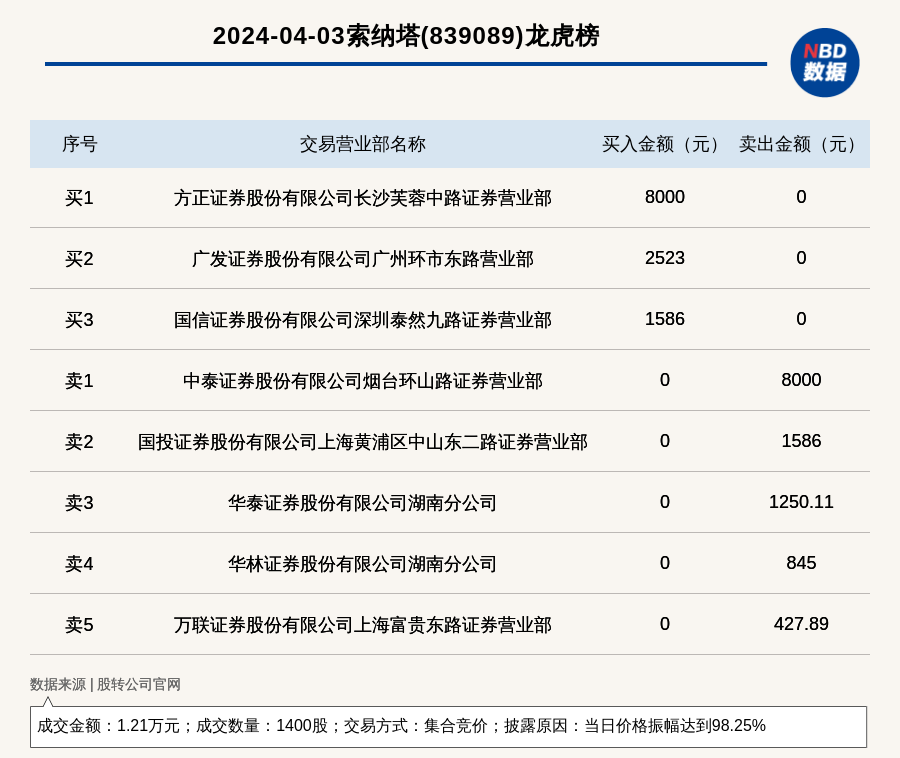This screenshot has width=900, height=758.
Task: Click the 0 buy amount in 卖2 row
Action: [x=665, y=441]
